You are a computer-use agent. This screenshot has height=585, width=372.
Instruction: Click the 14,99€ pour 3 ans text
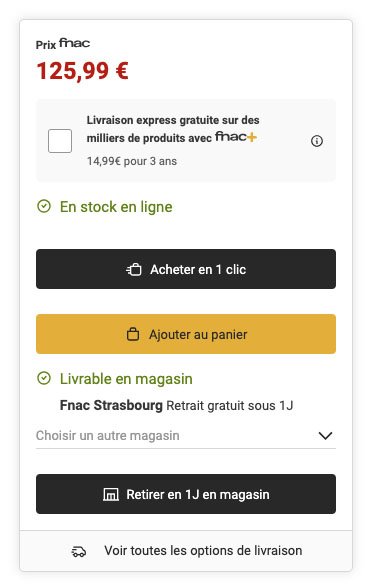click(132, 161)
